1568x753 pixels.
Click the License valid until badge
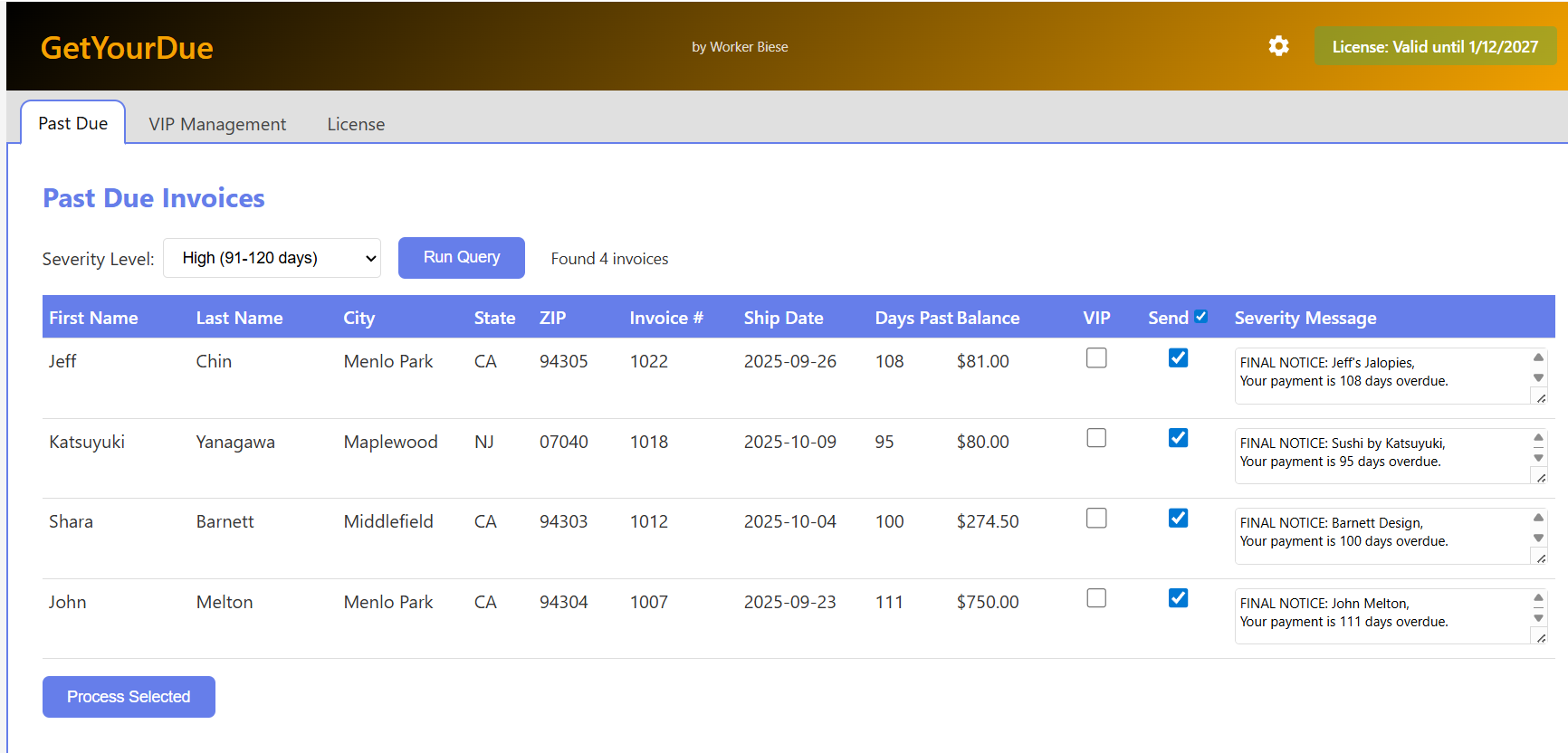pos(1435,46)
